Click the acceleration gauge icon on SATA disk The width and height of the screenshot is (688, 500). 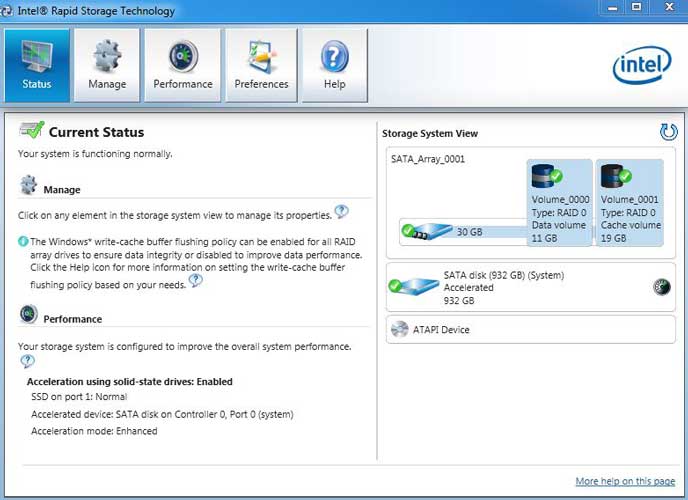[x=662, y=287]
